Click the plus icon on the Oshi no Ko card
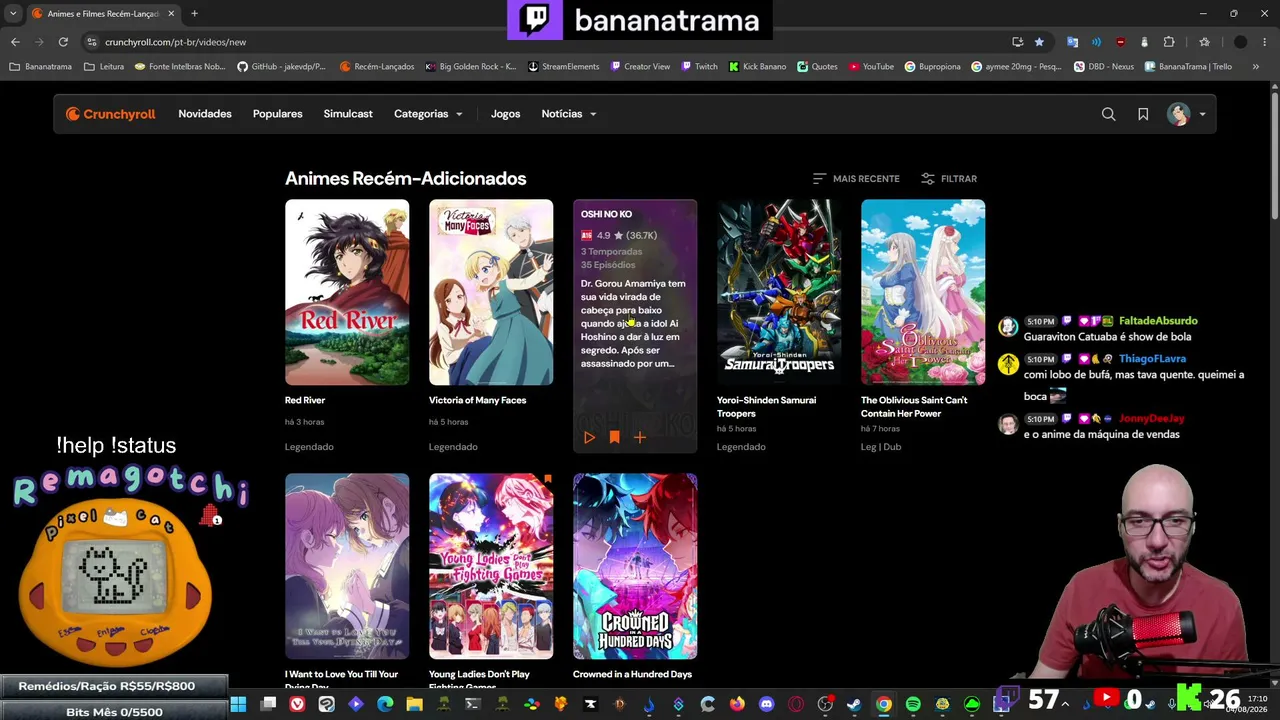The image size is (1280, 720). tap(640, 437)
